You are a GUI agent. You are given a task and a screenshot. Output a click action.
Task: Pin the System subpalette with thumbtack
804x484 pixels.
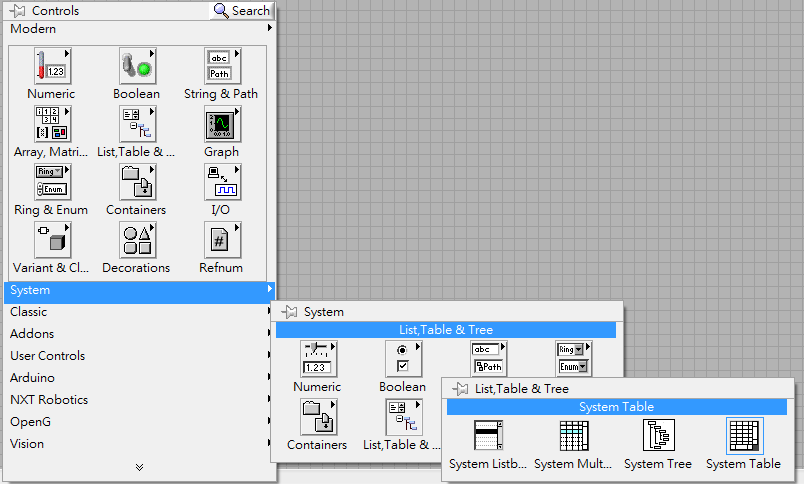coord(289,312)
